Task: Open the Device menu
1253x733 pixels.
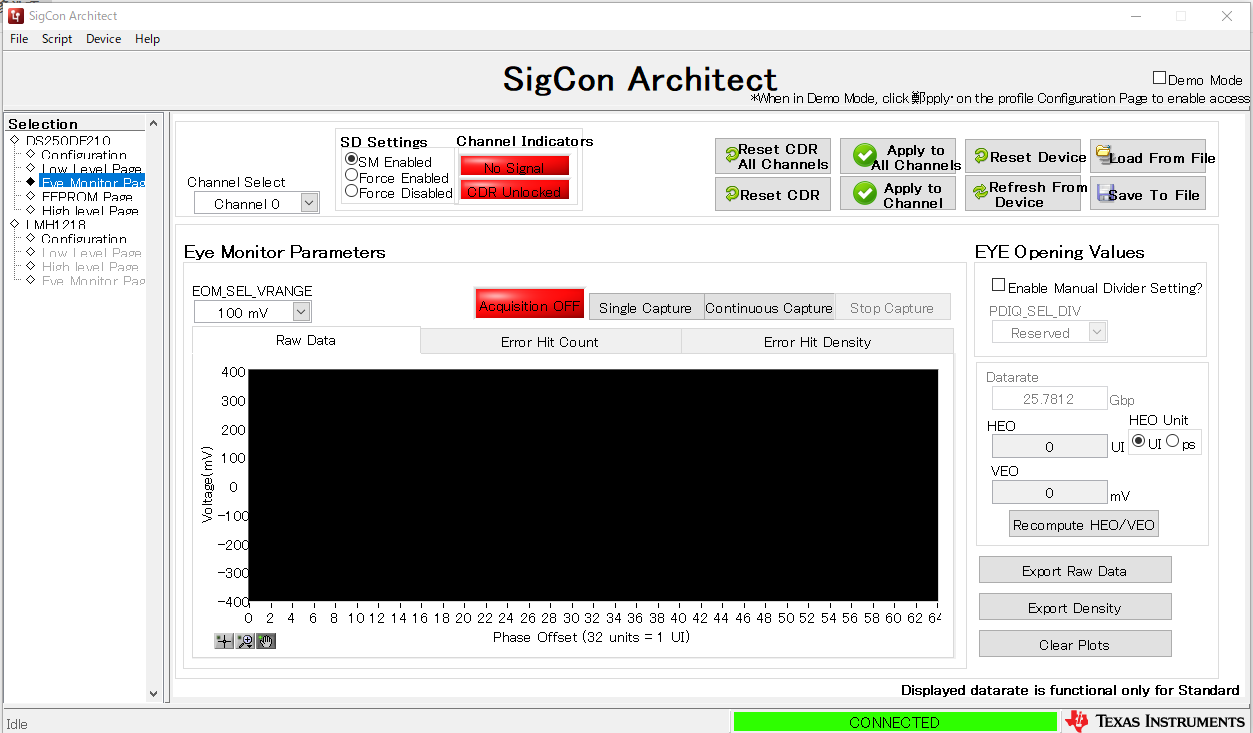Action: click(103, 39)
